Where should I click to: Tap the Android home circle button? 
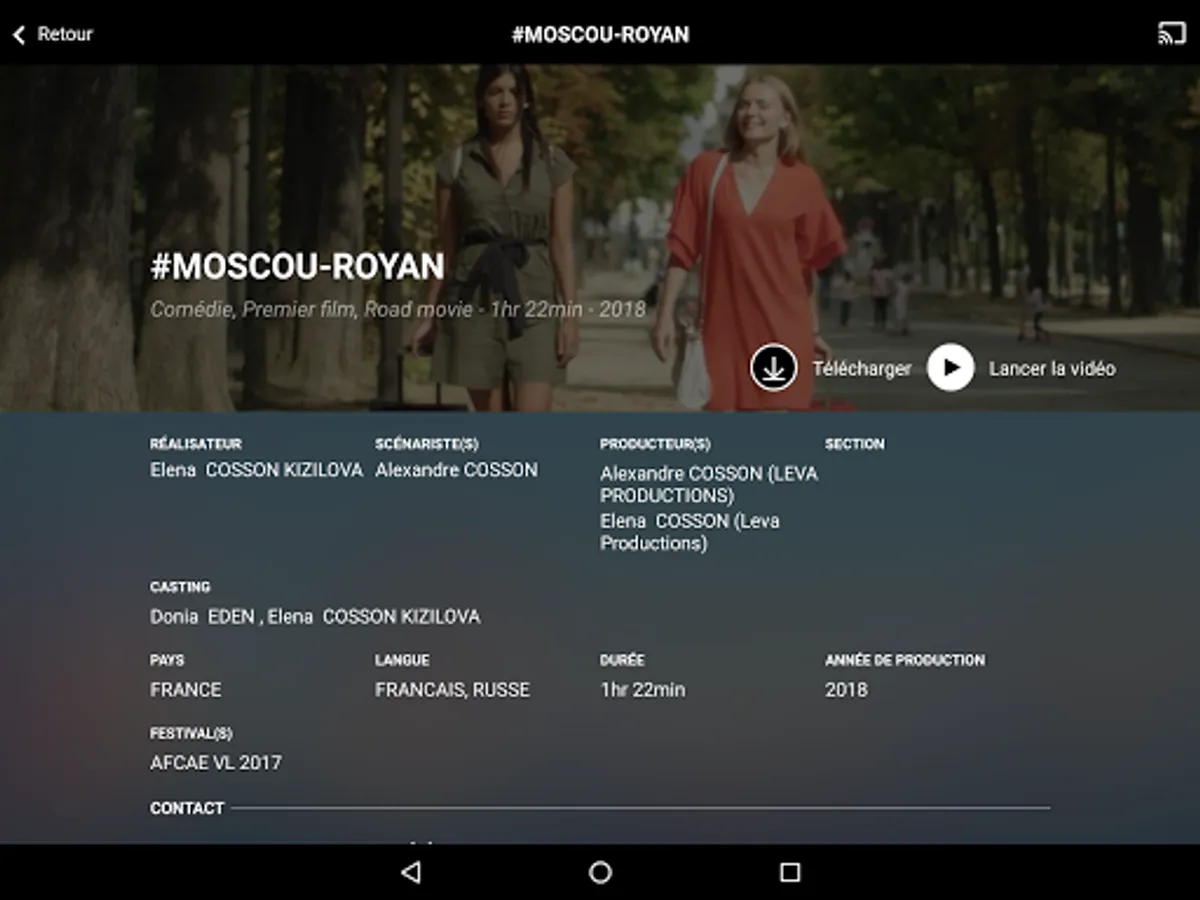[x=600, y=872]
